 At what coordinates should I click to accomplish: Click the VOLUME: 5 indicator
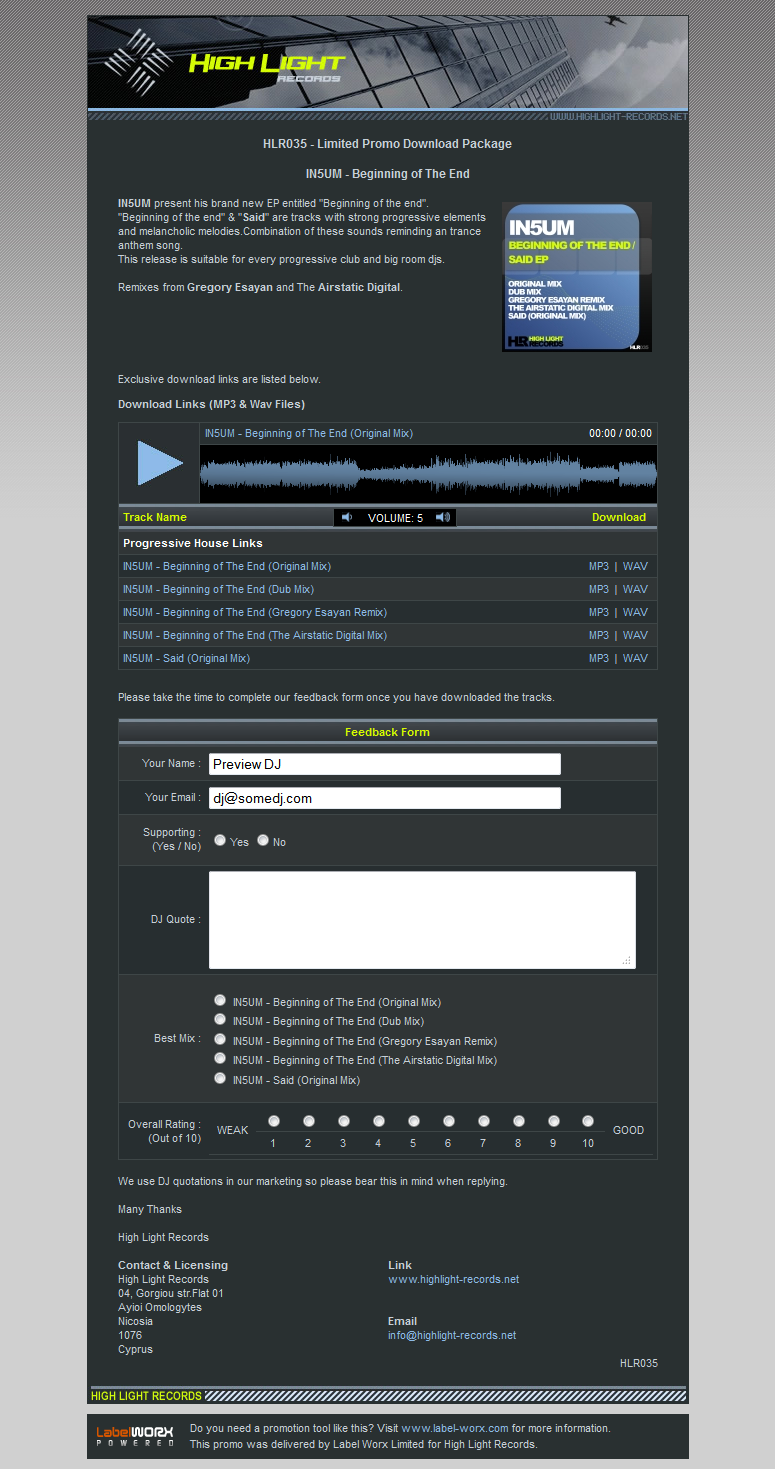coord(395,518)
